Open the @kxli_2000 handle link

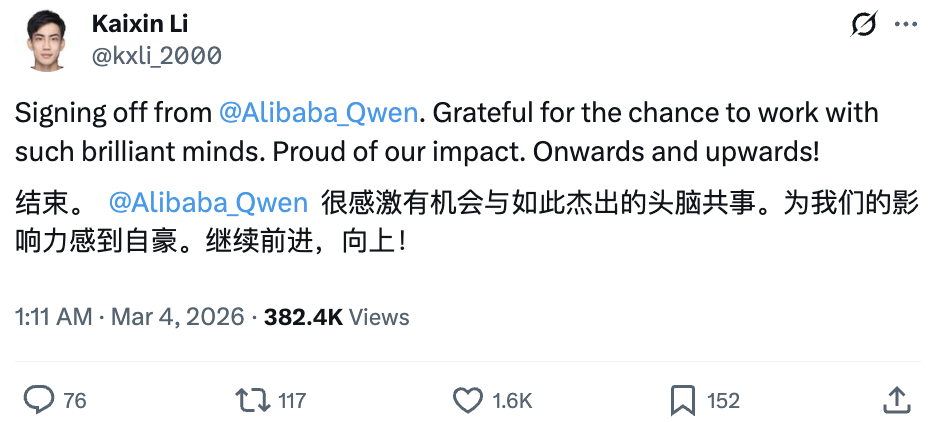pos(157,55)
